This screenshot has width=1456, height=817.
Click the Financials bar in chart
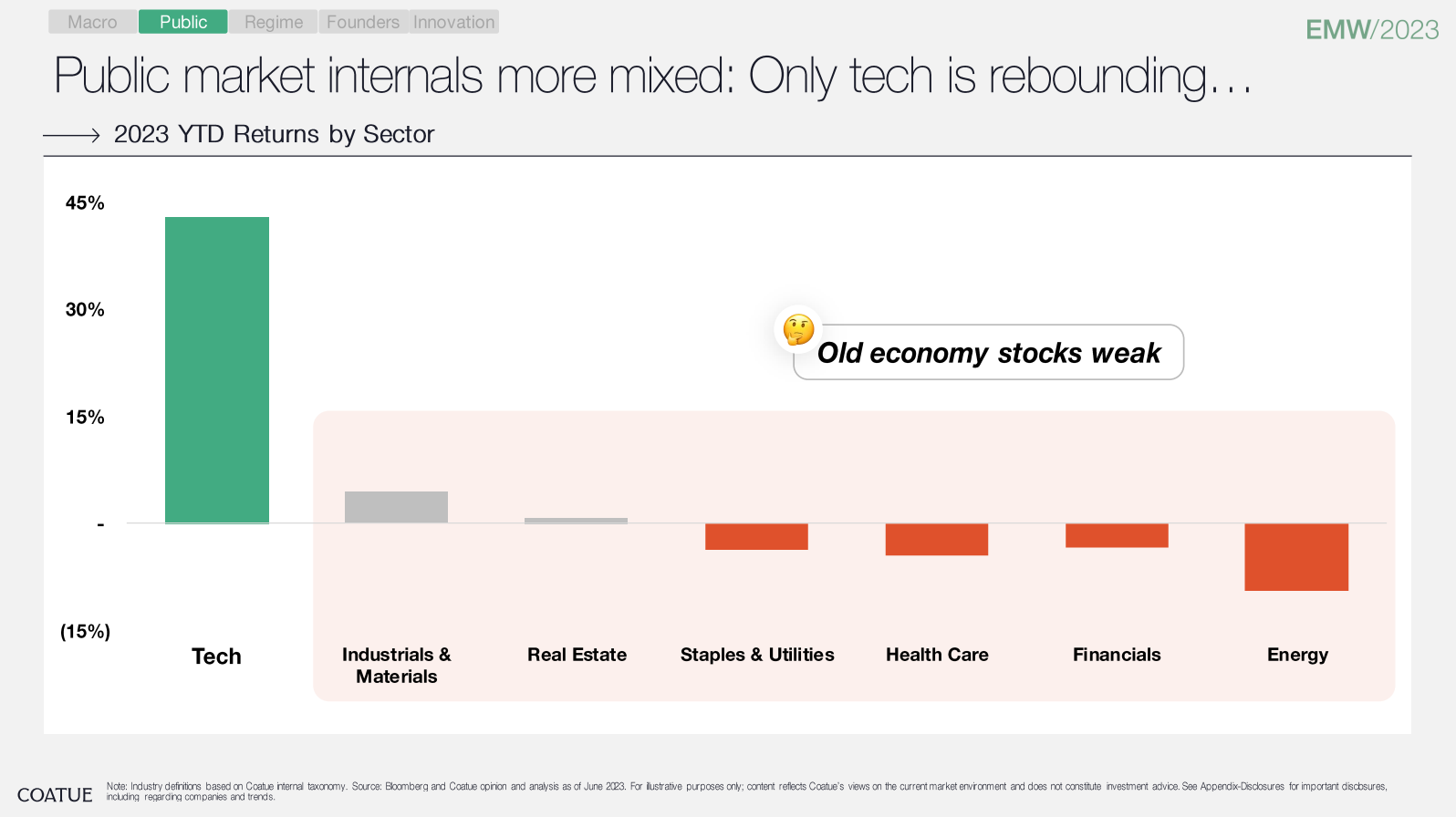[x=1117, y=535]
